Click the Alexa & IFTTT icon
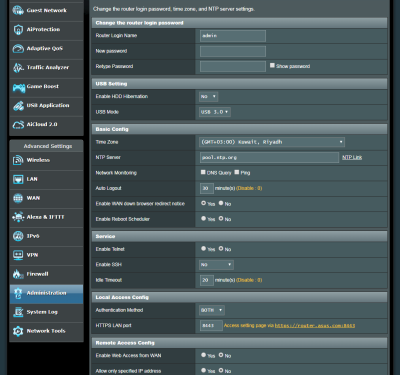 tap(18, 217)
